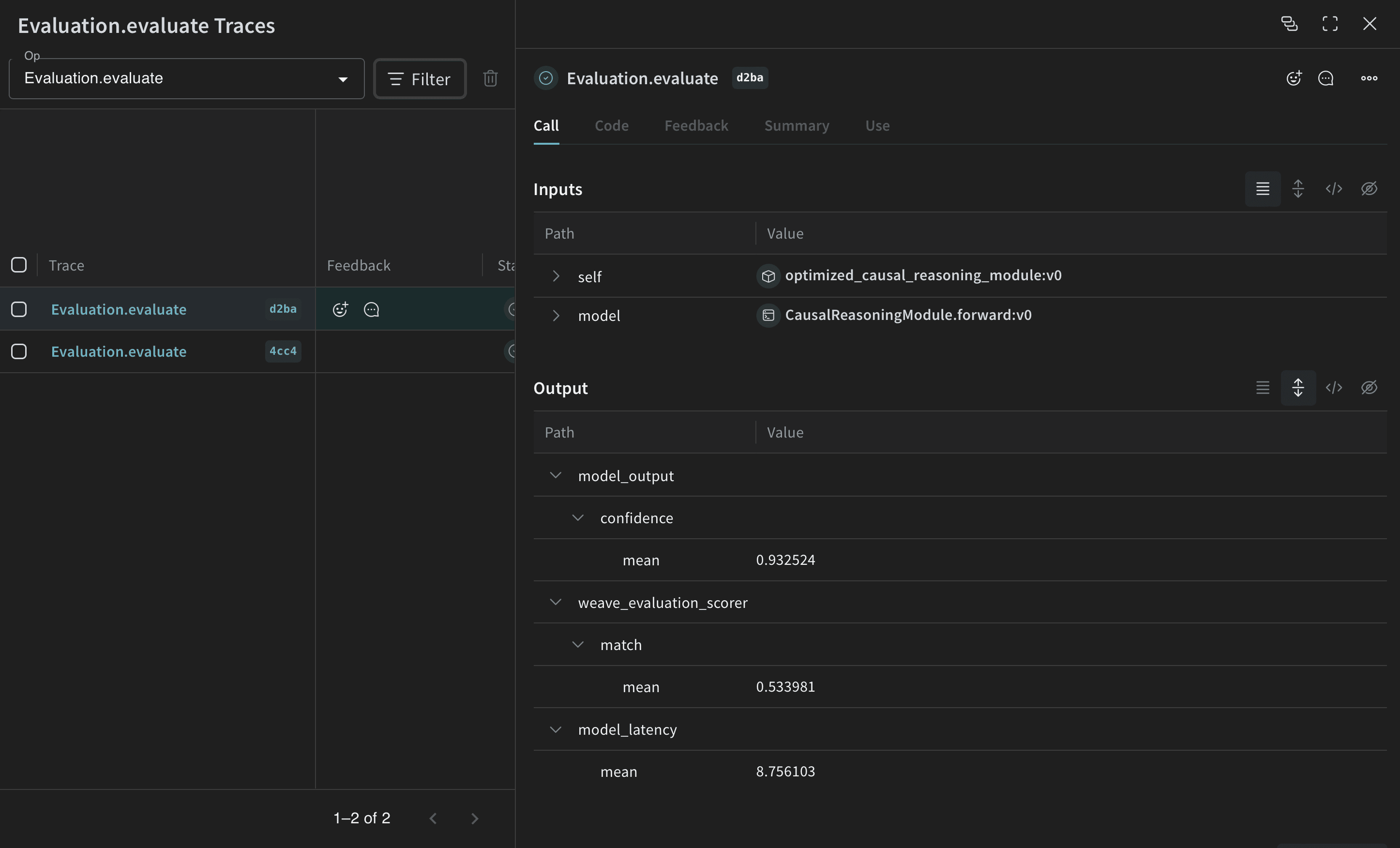Click the 4cc4 badge in trace list

point(283,351)
